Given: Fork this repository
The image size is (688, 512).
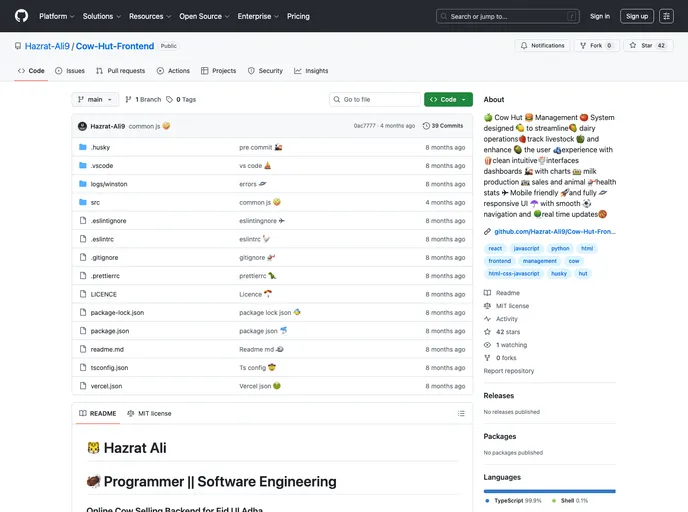Looking at the screenshot, I should (x=596, y=46).
